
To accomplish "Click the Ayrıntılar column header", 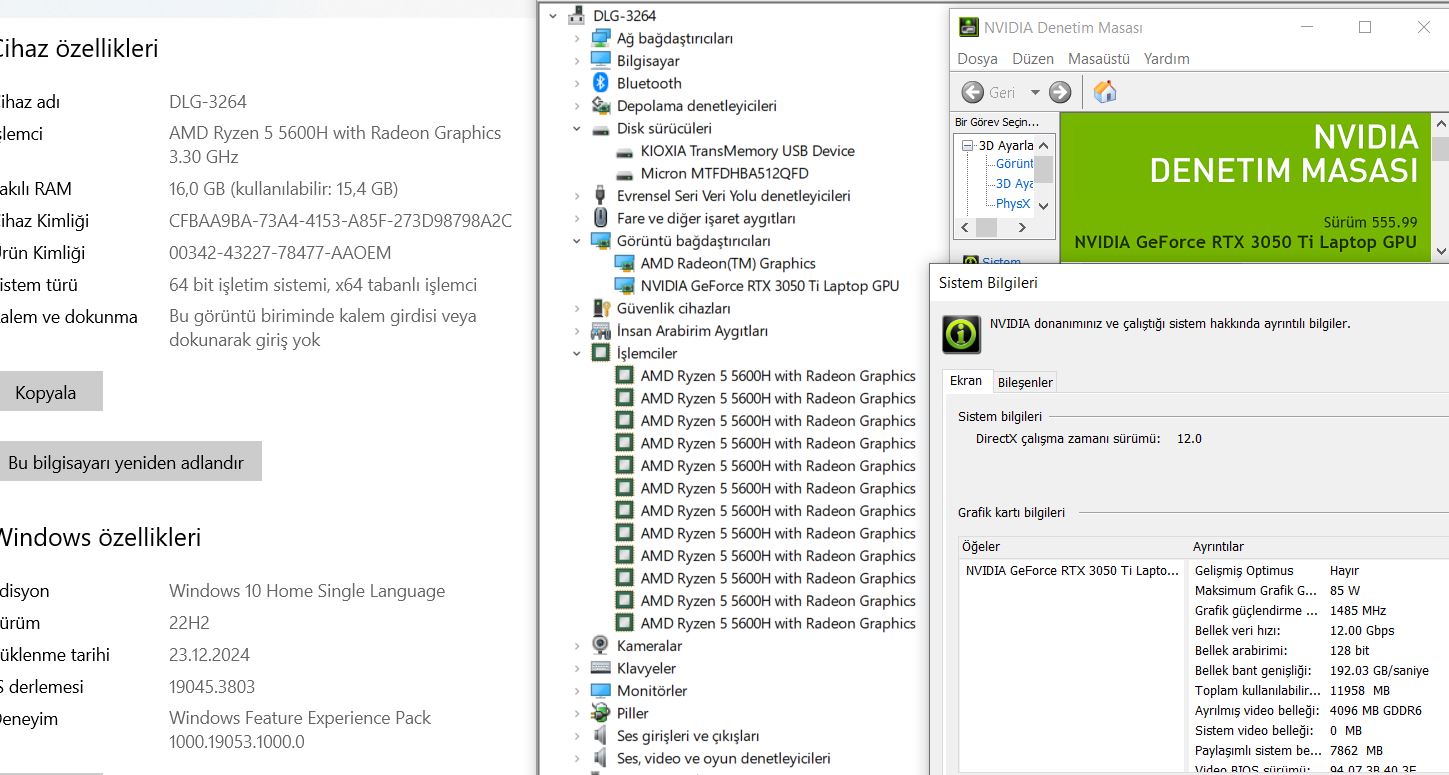I will pyautogui.click(x=1318, y=547).
